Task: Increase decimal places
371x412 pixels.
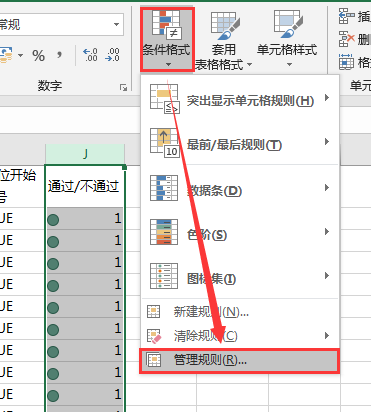Action: [90, 55]
